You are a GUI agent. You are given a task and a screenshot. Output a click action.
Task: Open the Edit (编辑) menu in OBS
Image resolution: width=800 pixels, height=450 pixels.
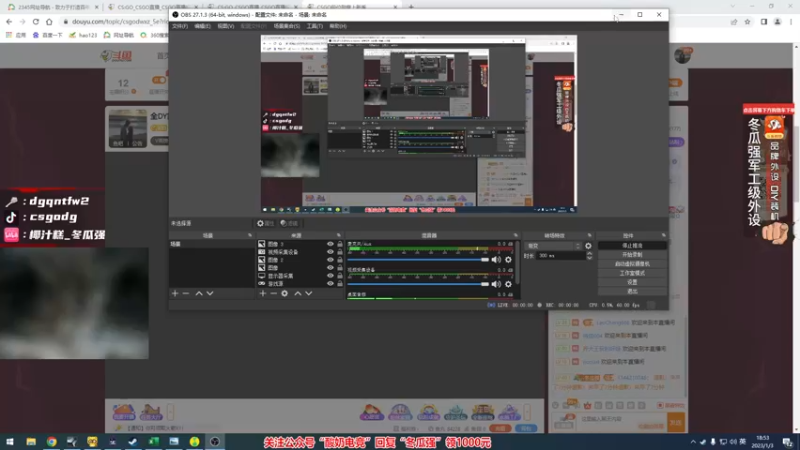(203, 26)
